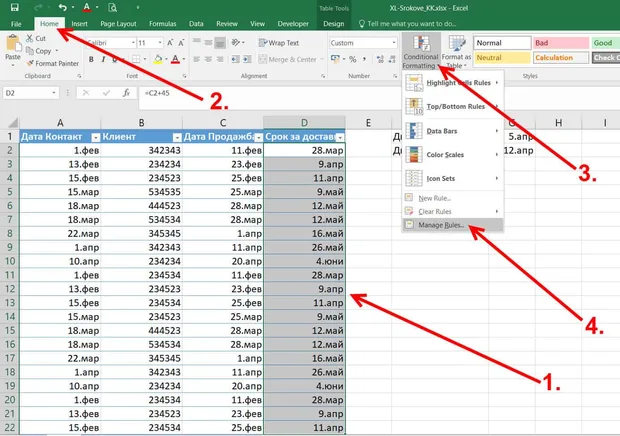Click the Percent Style icon
The height and width of the screenshot is (436, 620).
click(x=353, y=59)
